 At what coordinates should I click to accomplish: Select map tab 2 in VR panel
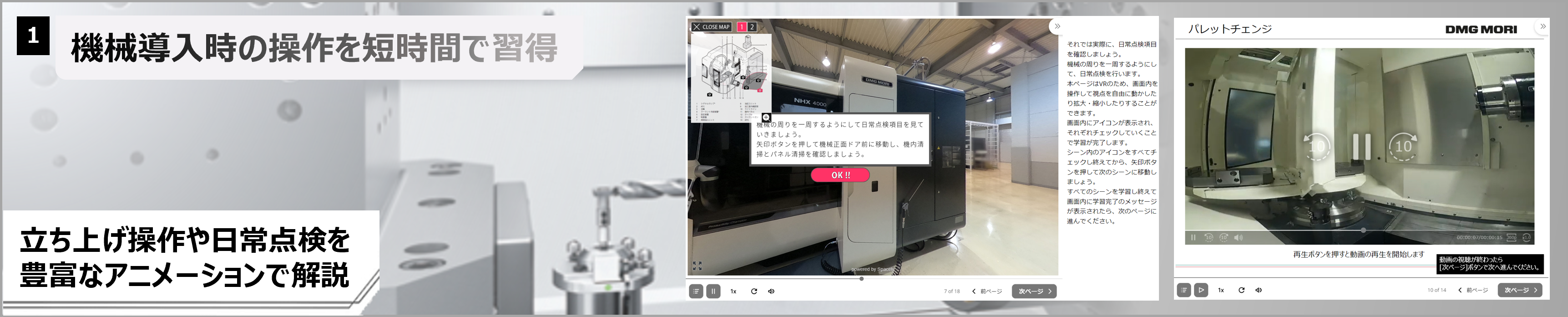point(752,27)
